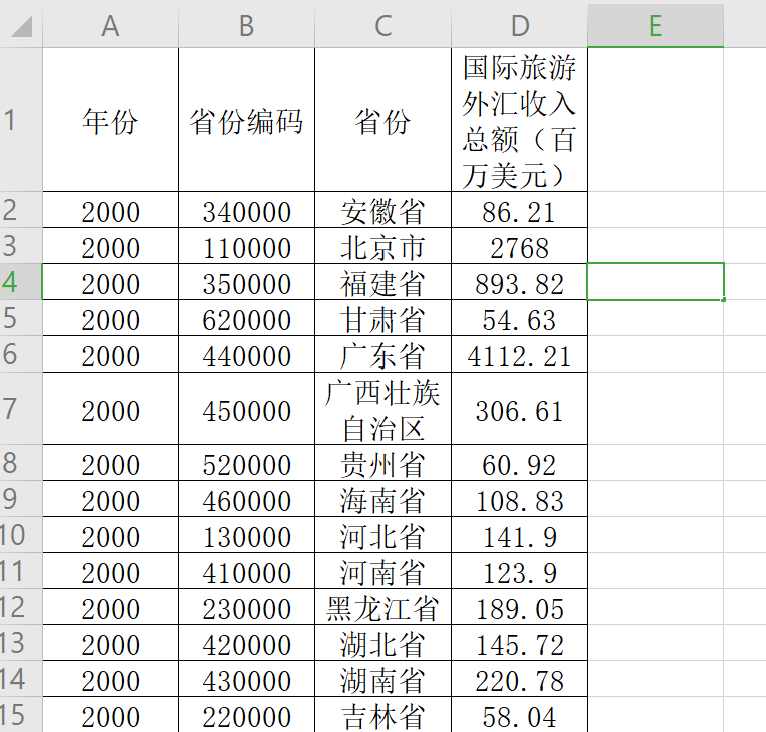Select column E header
The image size is (766, 732).
(x=655, y=24)
